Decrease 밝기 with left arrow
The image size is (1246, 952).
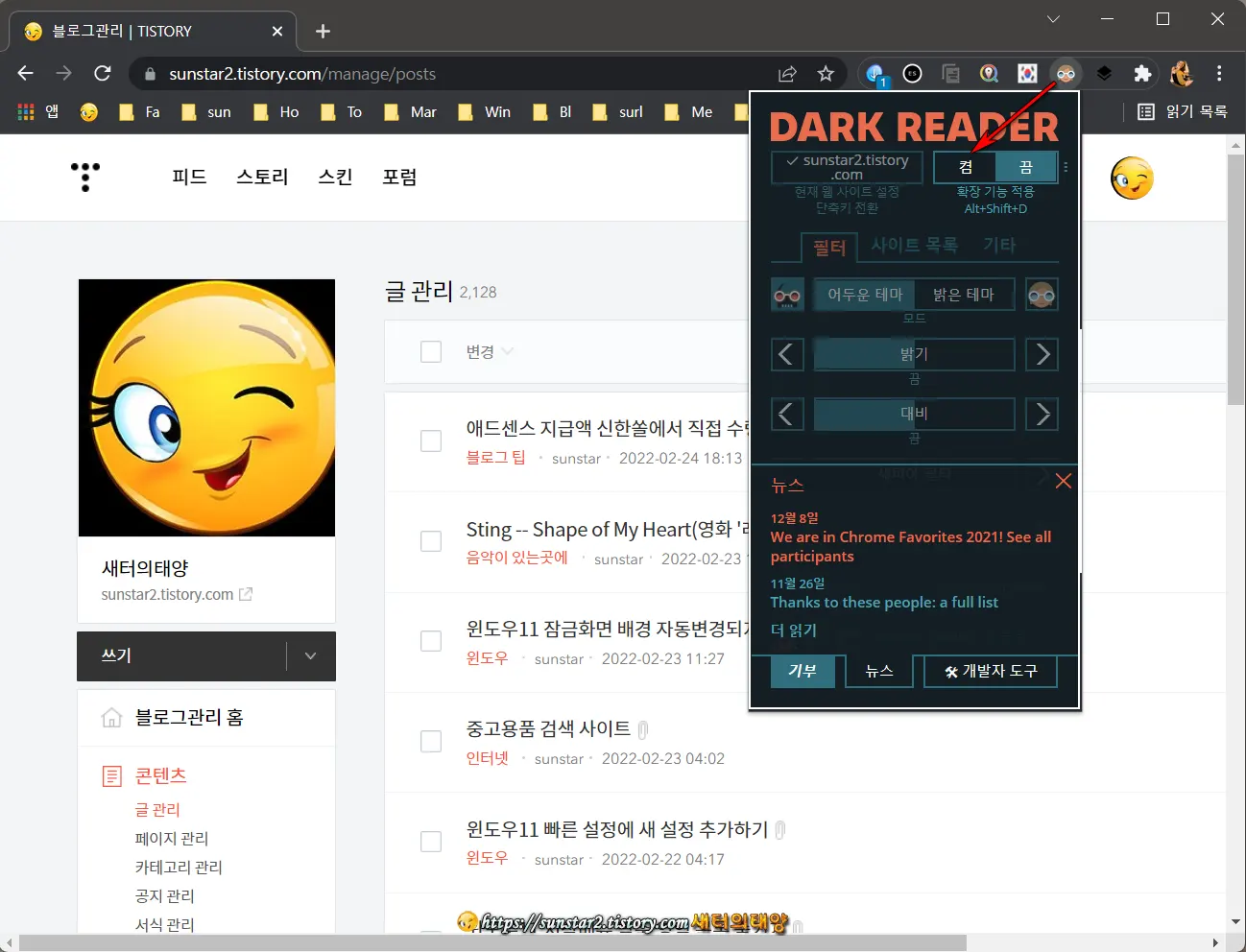787,355
